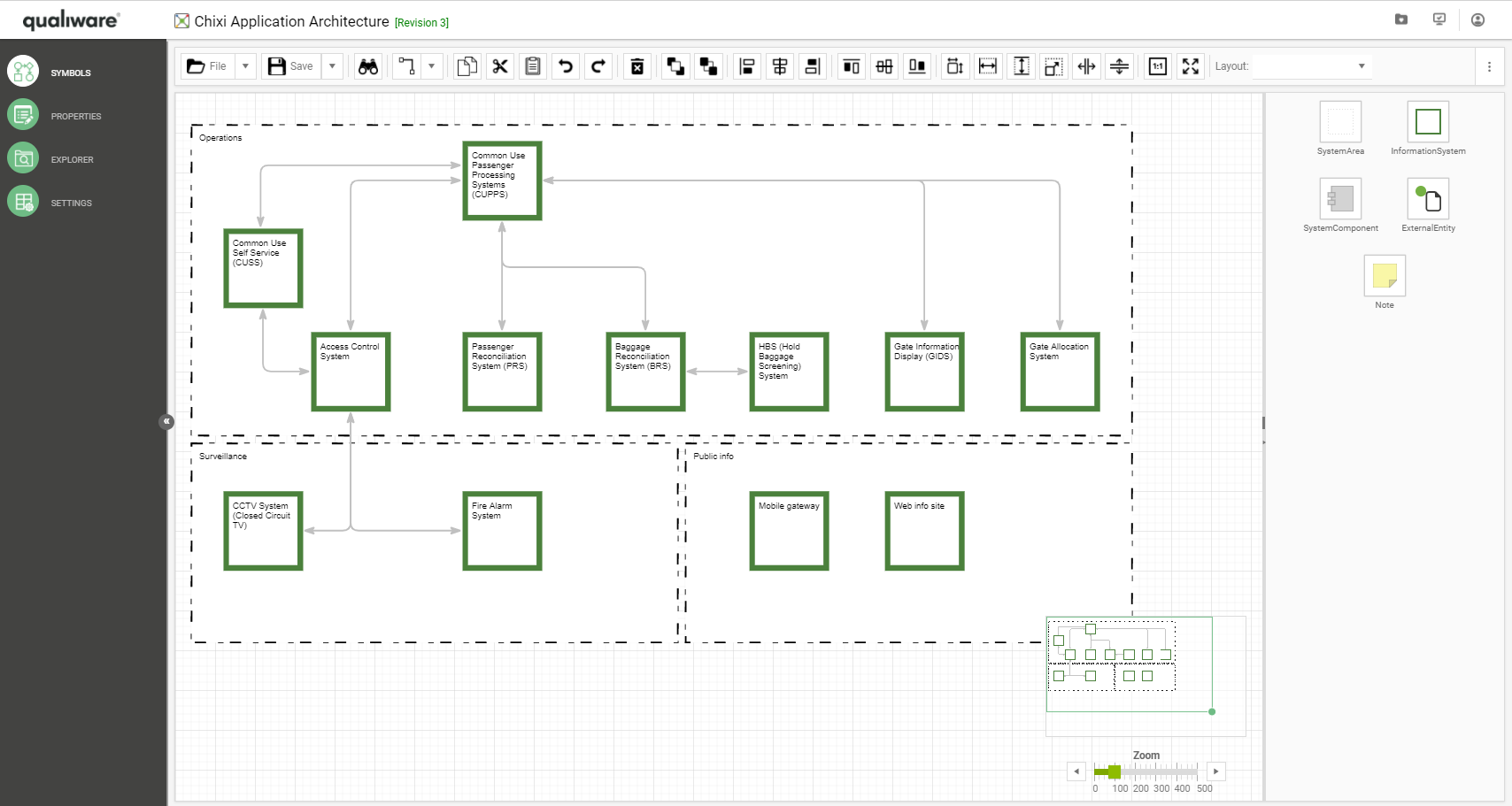Click the green zoom slider handle

[x=1114, y=771]
